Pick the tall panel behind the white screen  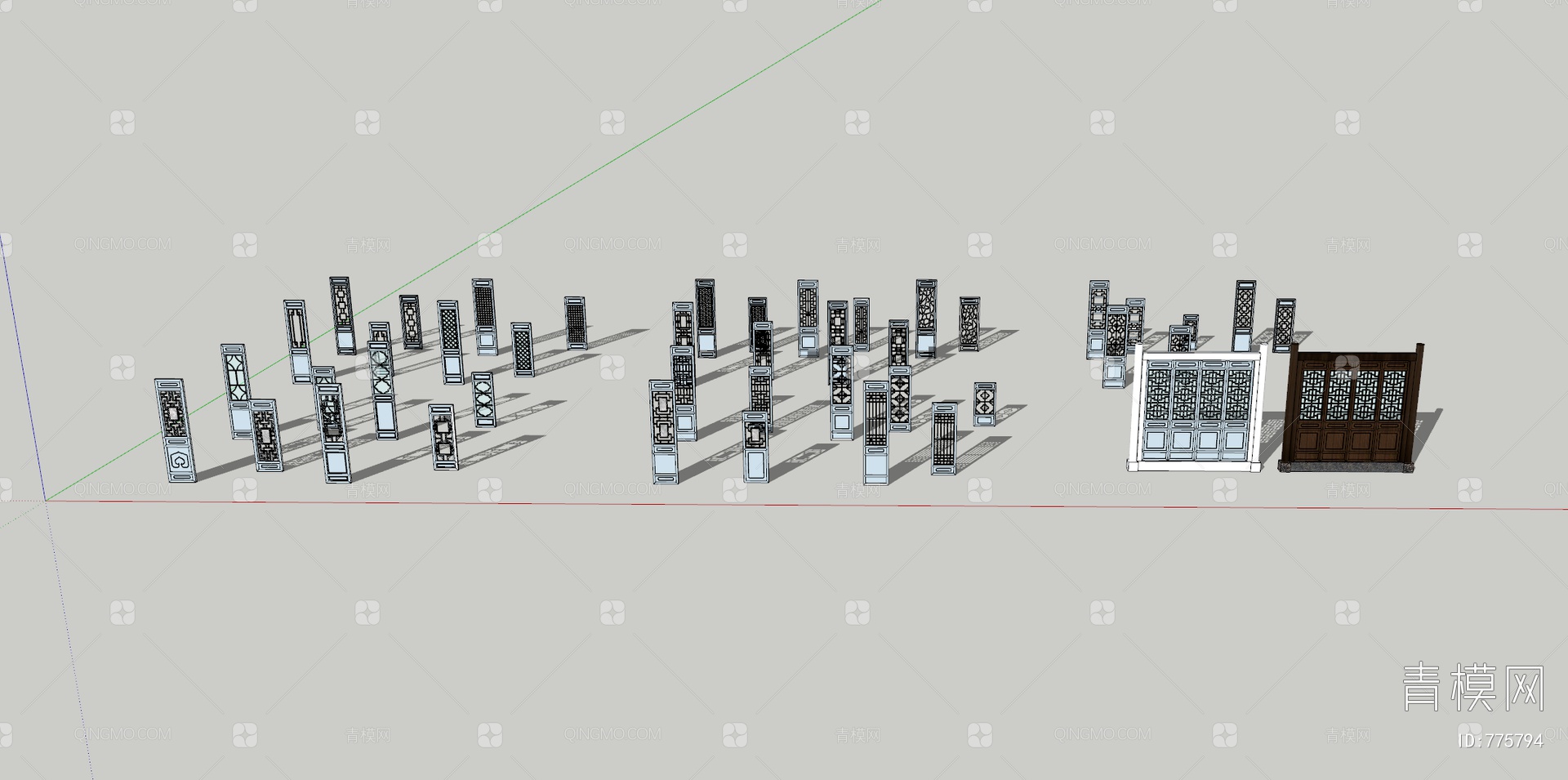point(1245,314)
